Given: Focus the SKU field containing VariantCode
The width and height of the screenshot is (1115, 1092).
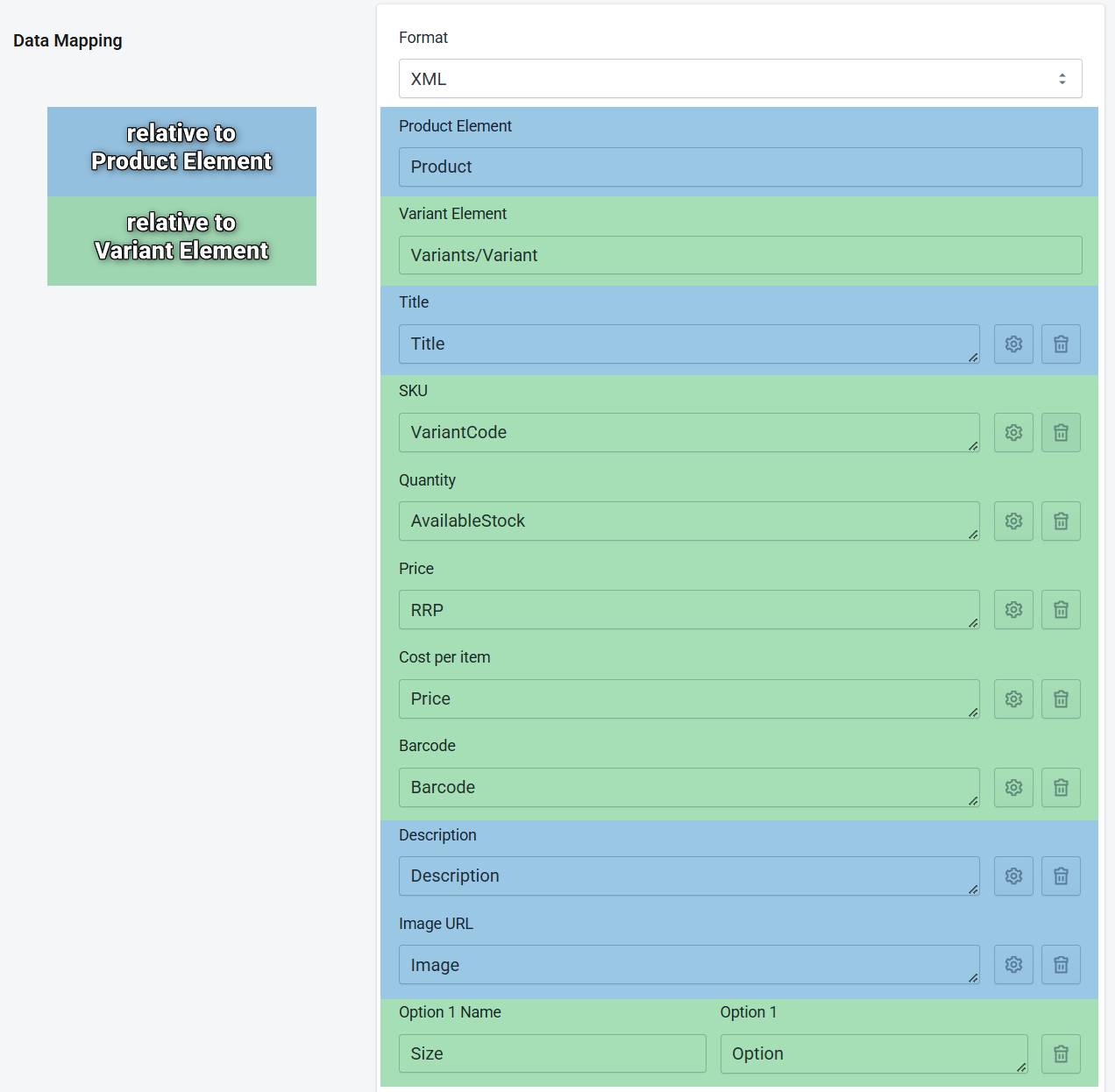Looking at the screenshot, I should (688, 432).
